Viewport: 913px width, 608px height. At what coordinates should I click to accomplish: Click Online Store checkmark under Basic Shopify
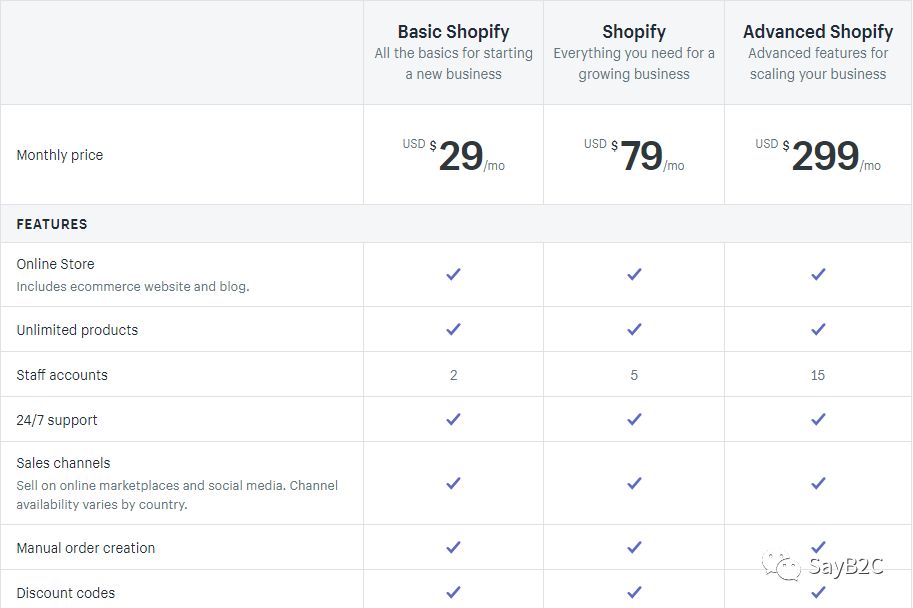coord(453,274)
